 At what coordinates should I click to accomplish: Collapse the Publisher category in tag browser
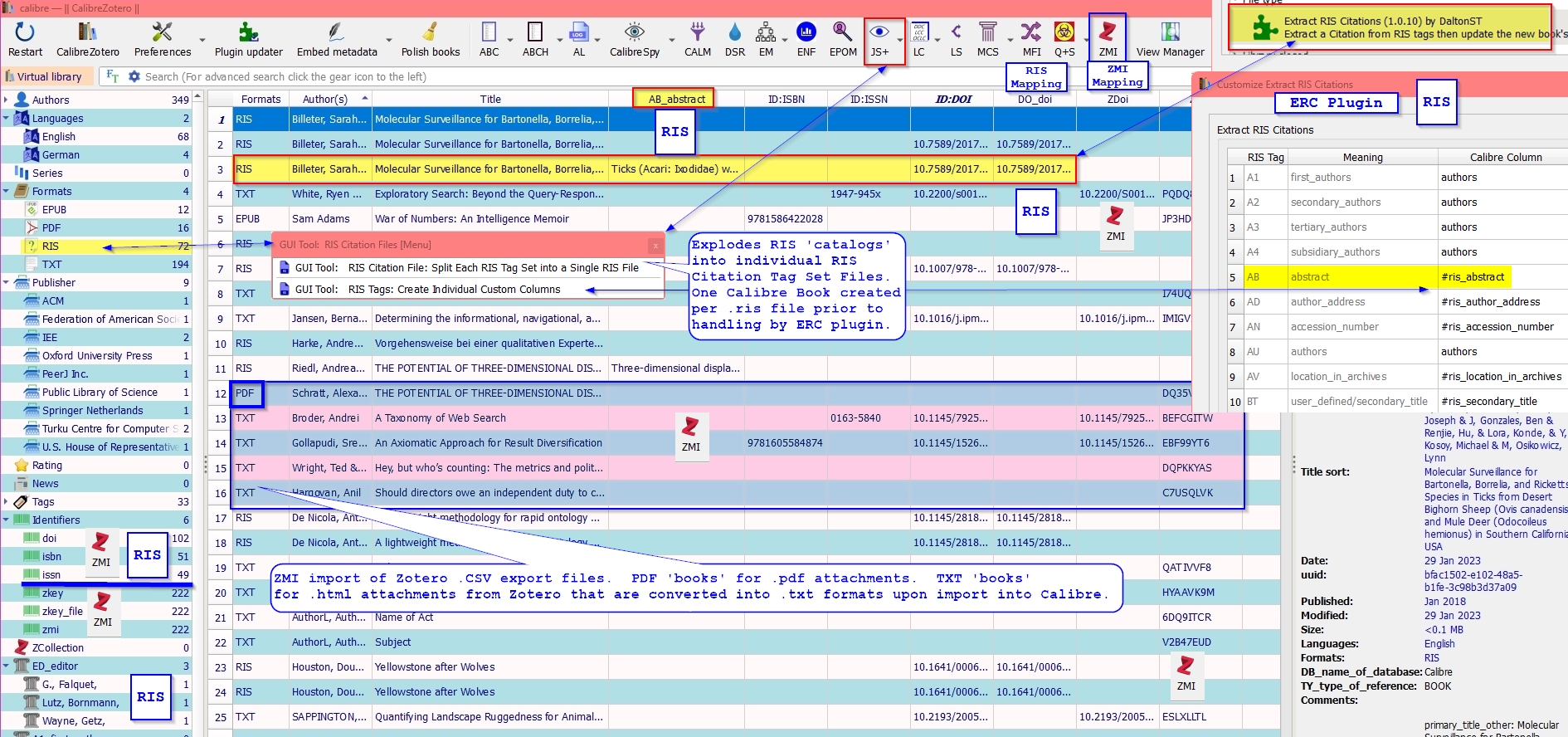[x=7, y=283]
